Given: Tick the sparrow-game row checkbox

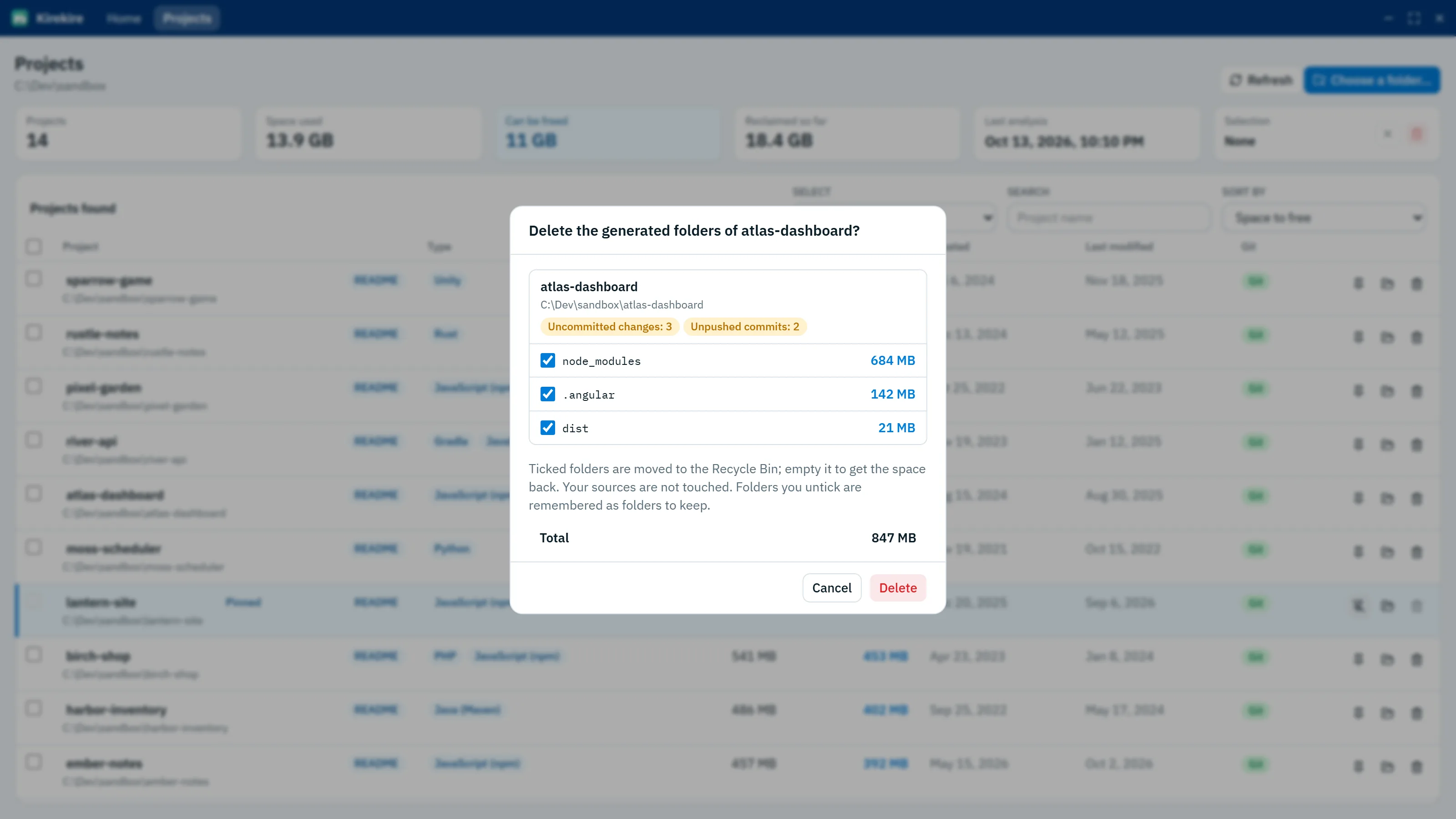Looking at the screenshot, I should point(33,279).
